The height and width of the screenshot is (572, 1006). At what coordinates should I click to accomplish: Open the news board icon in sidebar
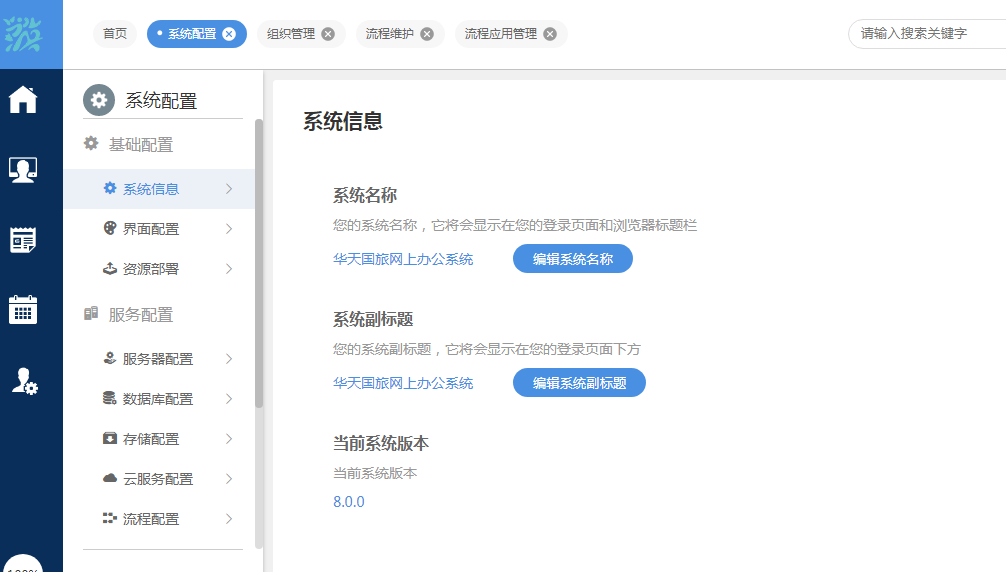point(23,240)
